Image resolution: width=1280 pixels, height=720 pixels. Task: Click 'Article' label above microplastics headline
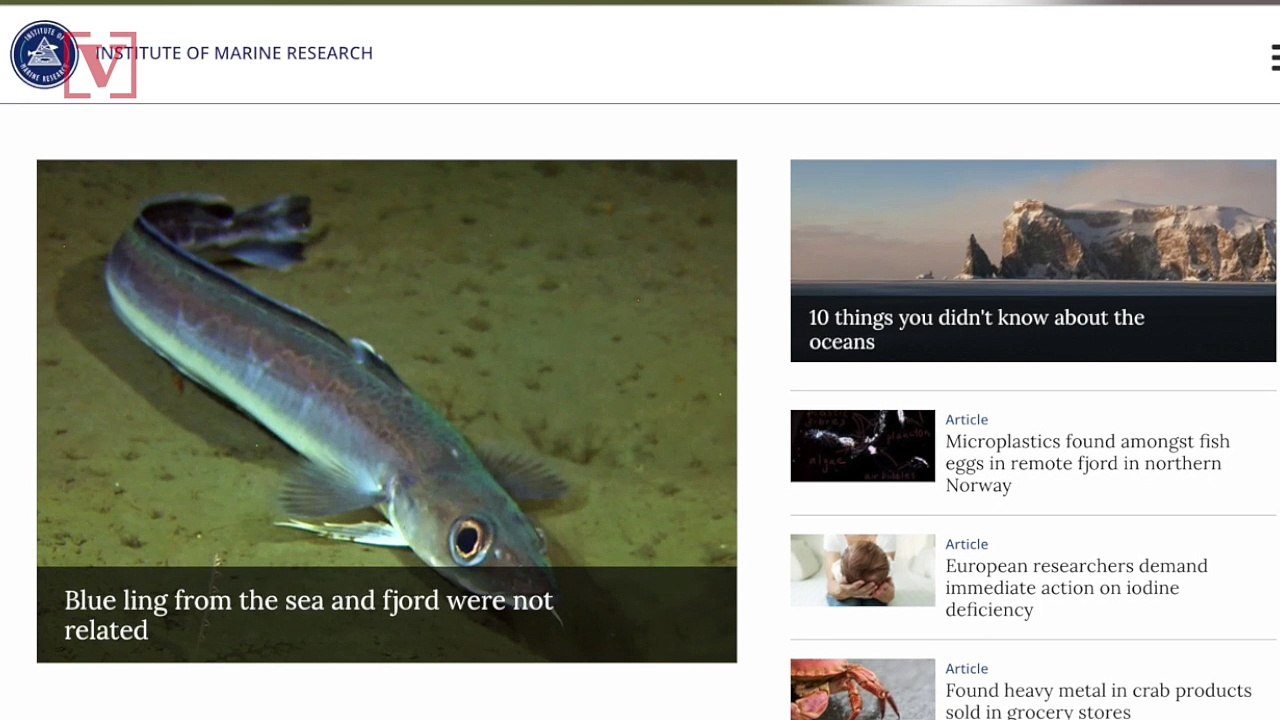tap(967, 419)
